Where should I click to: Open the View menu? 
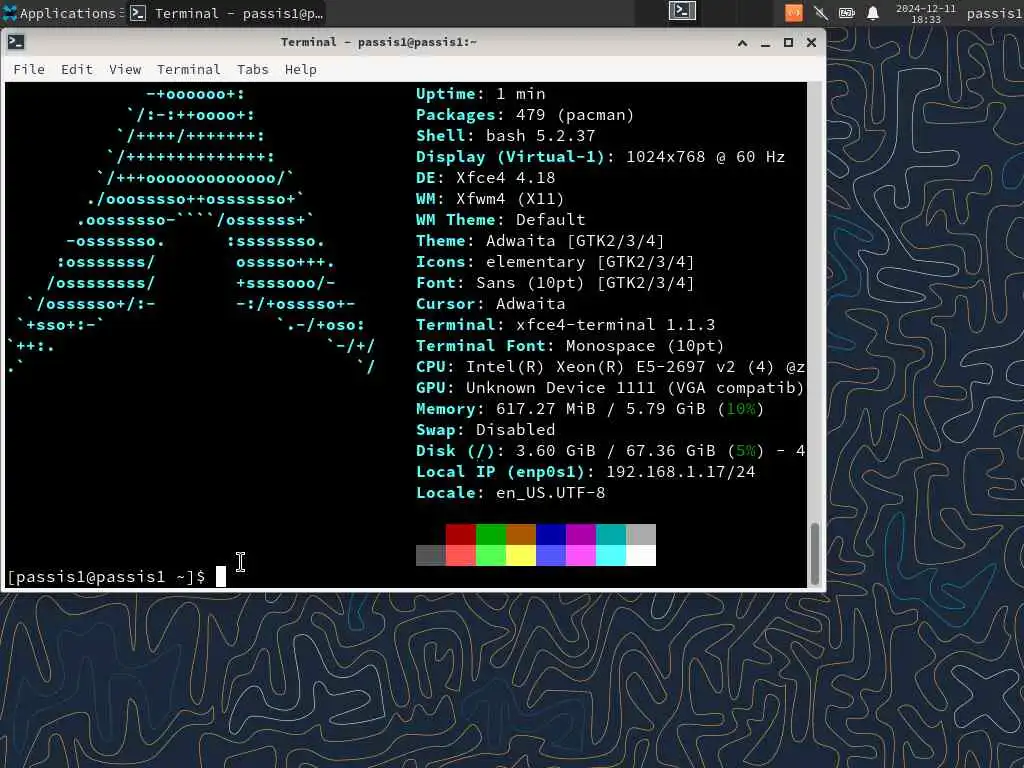tap(125, 69)
